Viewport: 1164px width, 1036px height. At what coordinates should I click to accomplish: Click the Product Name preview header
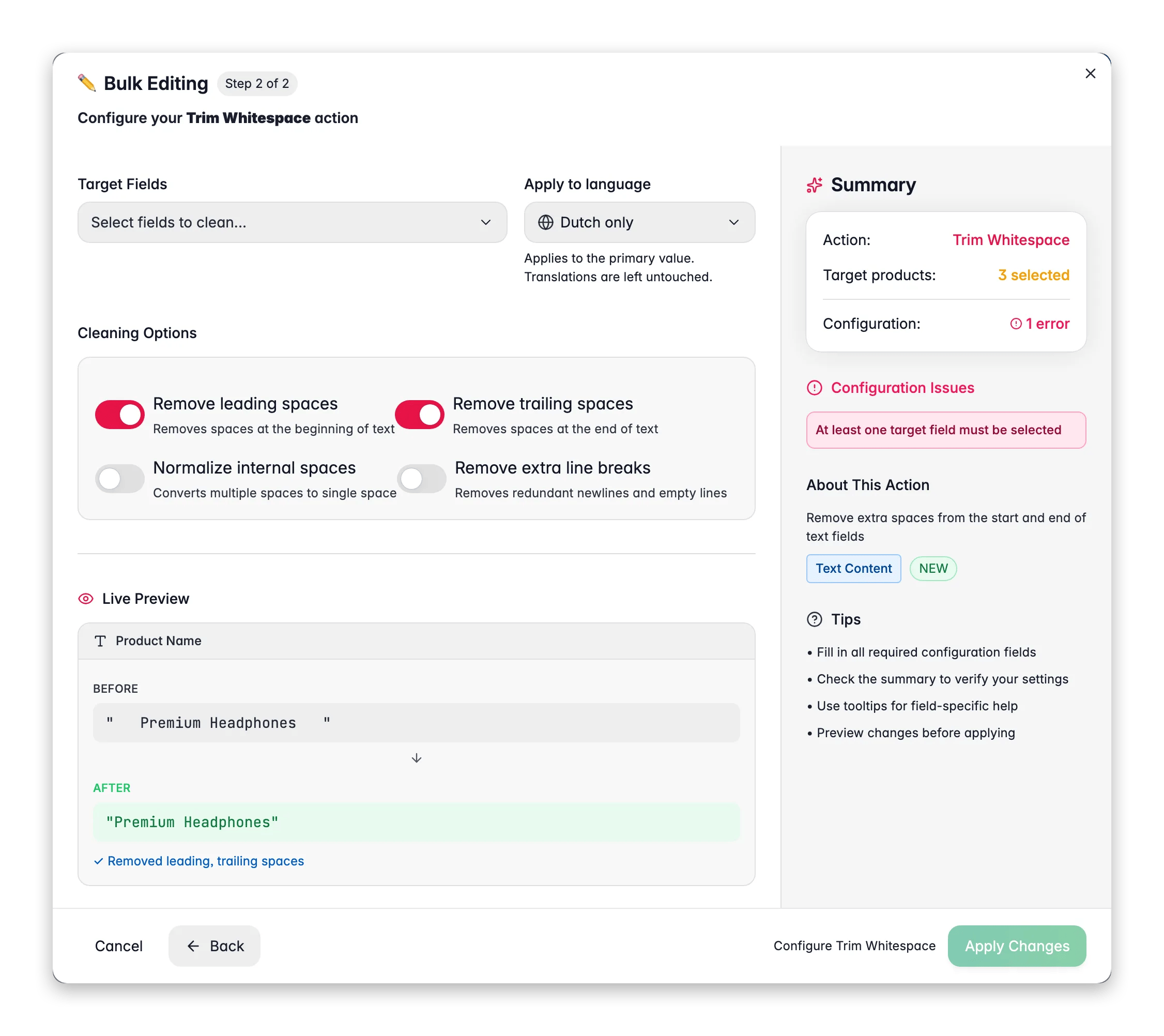coord(416,641)
